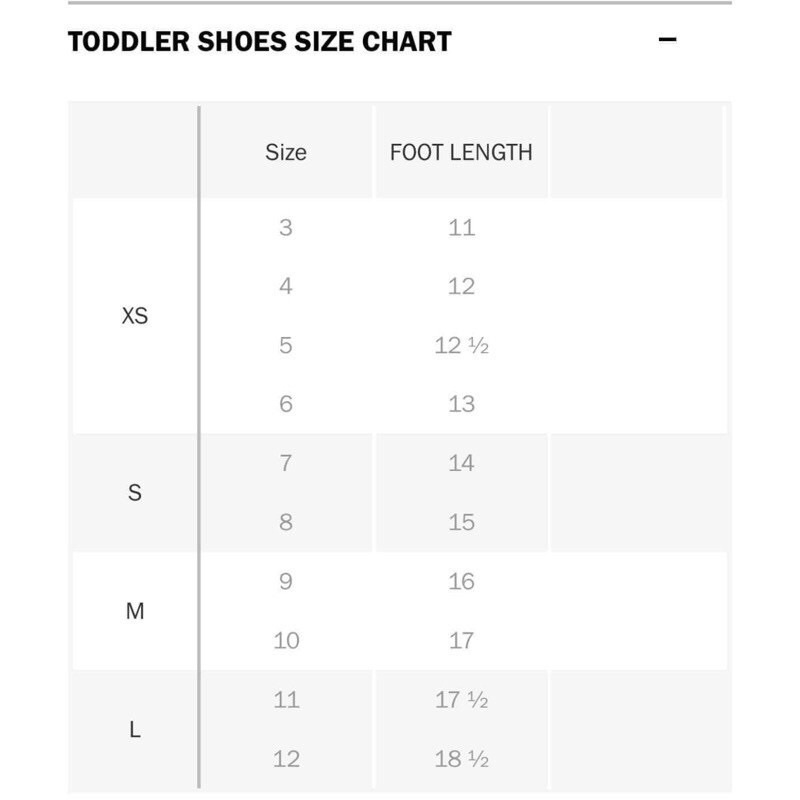Image resolution: width=800 pixels, height=800 pixels.
Task: Select size 5 in the chart
Action: click(285, 343)
